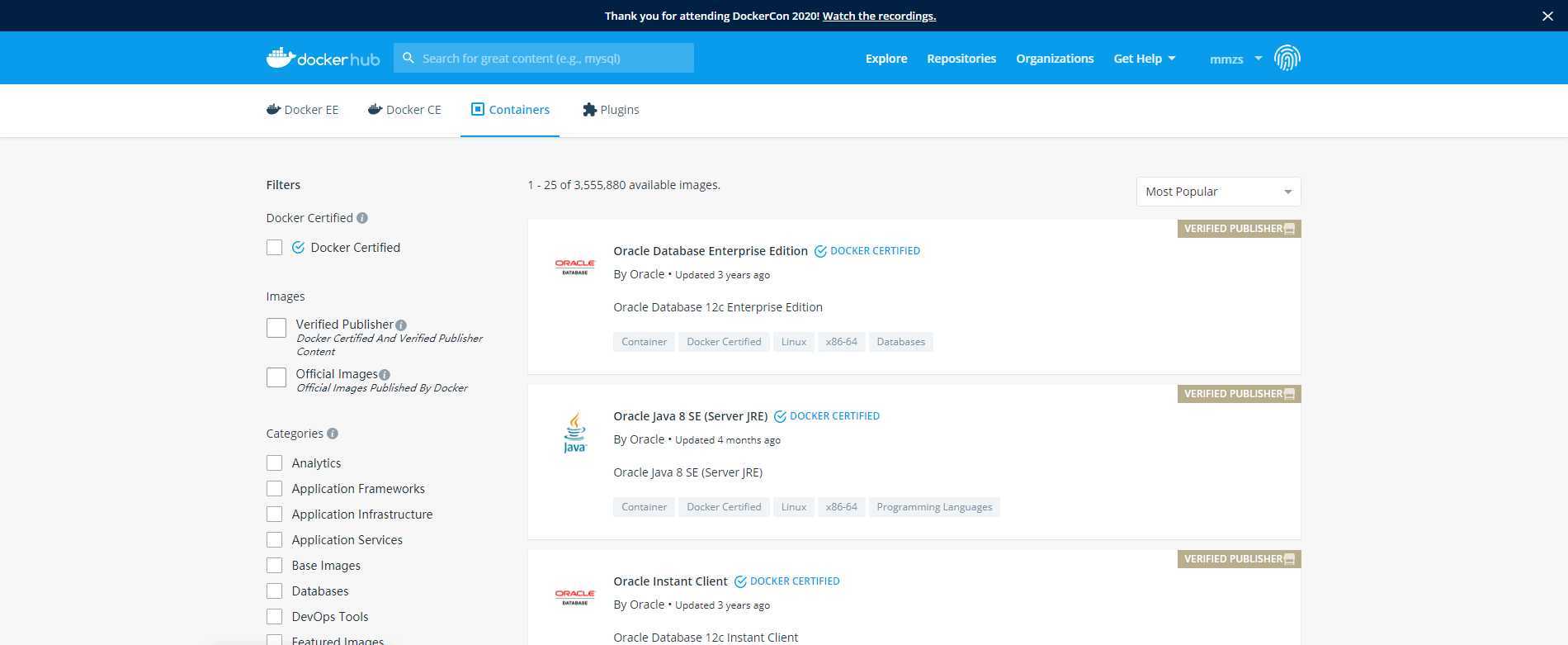This screenshot has width=1568, height=645.
Task: Check the Databases category checkbox
Action: pyautogui.click(x=275, y=591)
